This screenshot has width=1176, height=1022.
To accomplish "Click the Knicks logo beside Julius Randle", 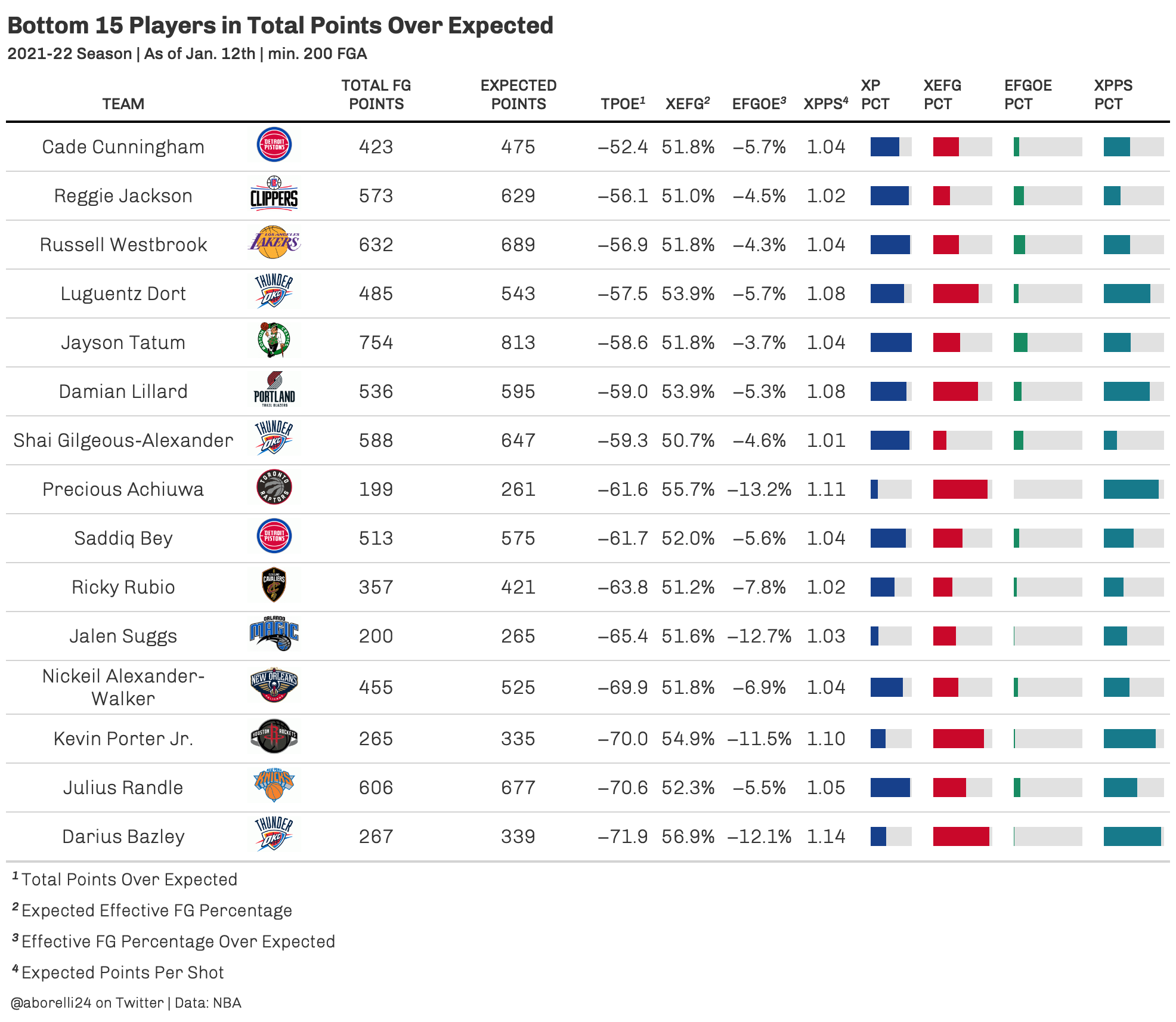I will (274, 785).
